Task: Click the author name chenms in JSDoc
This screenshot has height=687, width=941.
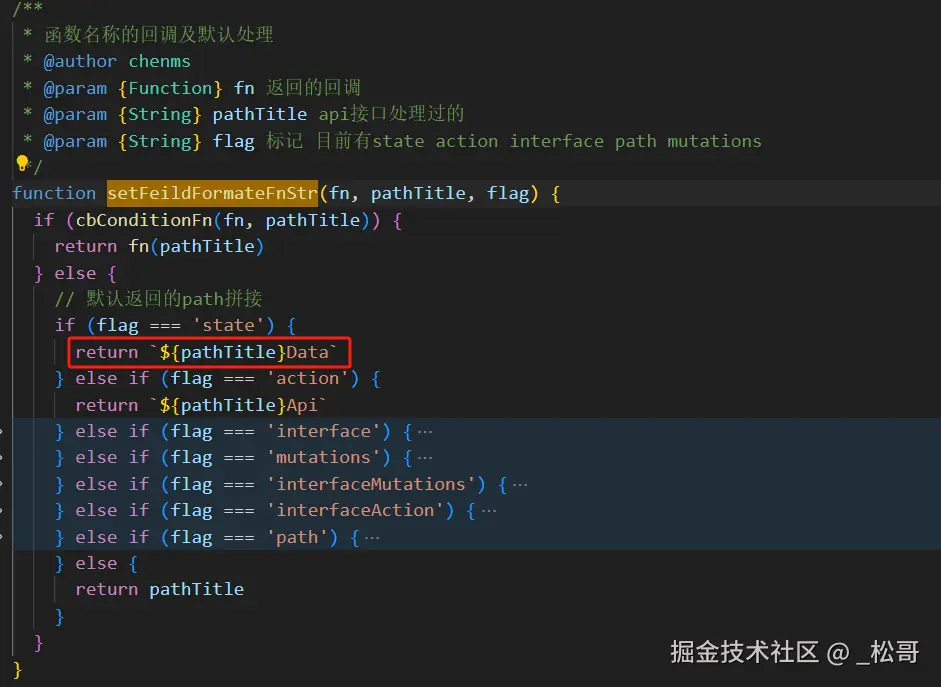Action: tap(159, 62)
